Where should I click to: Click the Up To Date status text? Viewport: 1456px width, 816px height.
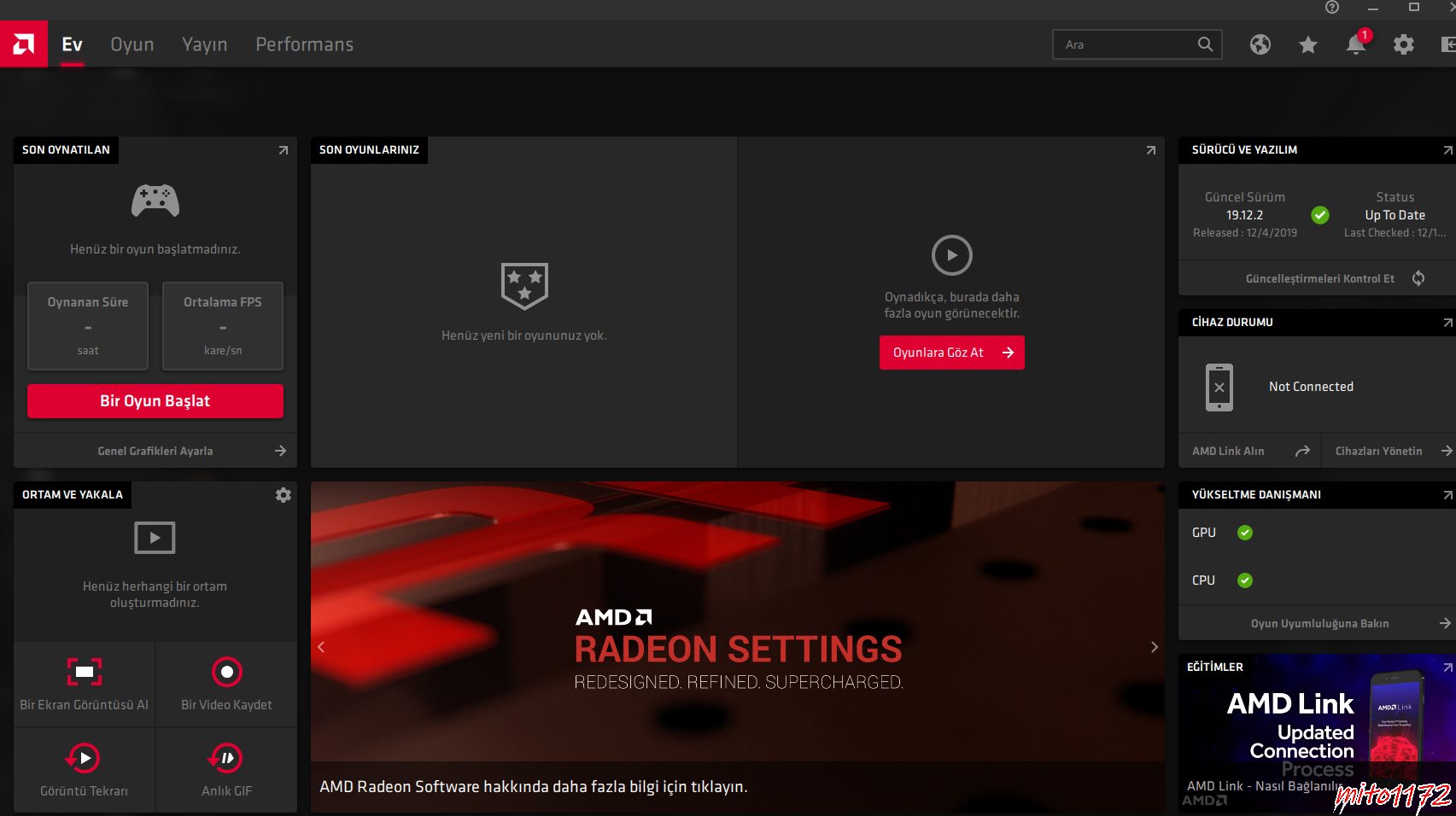1395,215
